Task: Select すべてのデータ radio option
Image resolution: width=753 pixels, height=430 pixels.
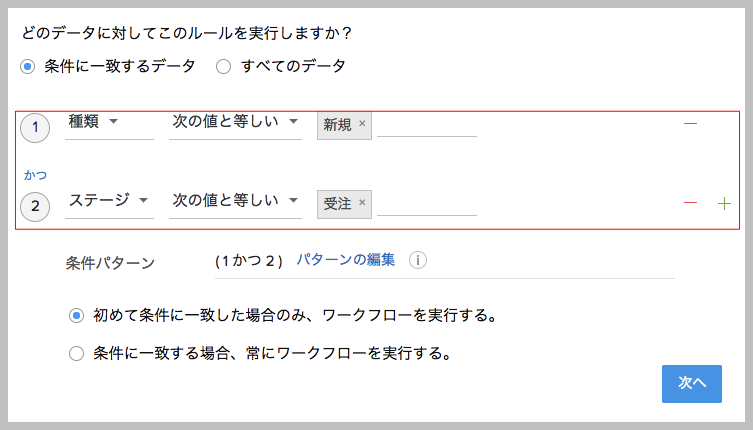Action: [x=223, y=66]
